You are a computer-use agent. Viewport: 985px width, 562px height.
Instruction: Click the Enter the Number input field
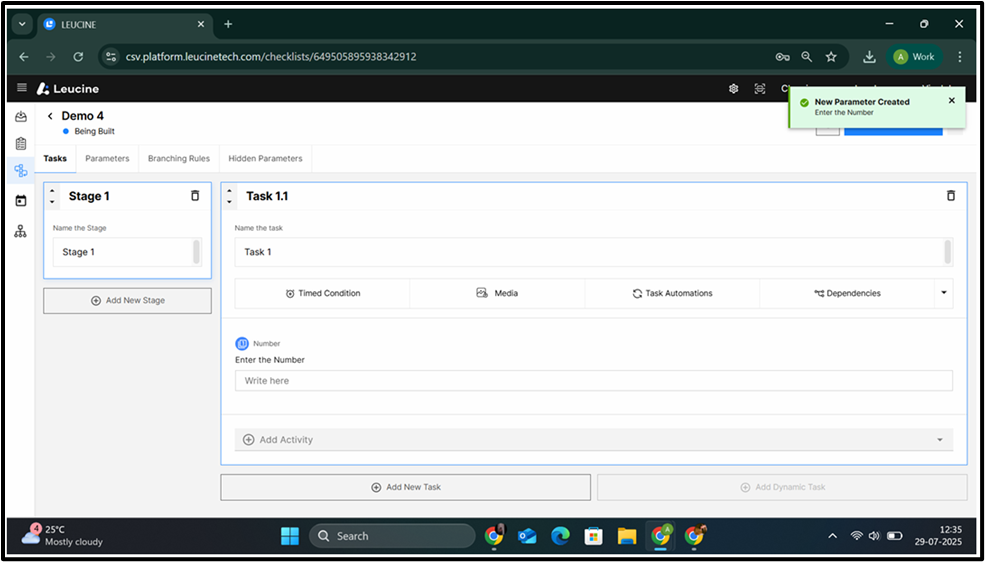[593, 381]
